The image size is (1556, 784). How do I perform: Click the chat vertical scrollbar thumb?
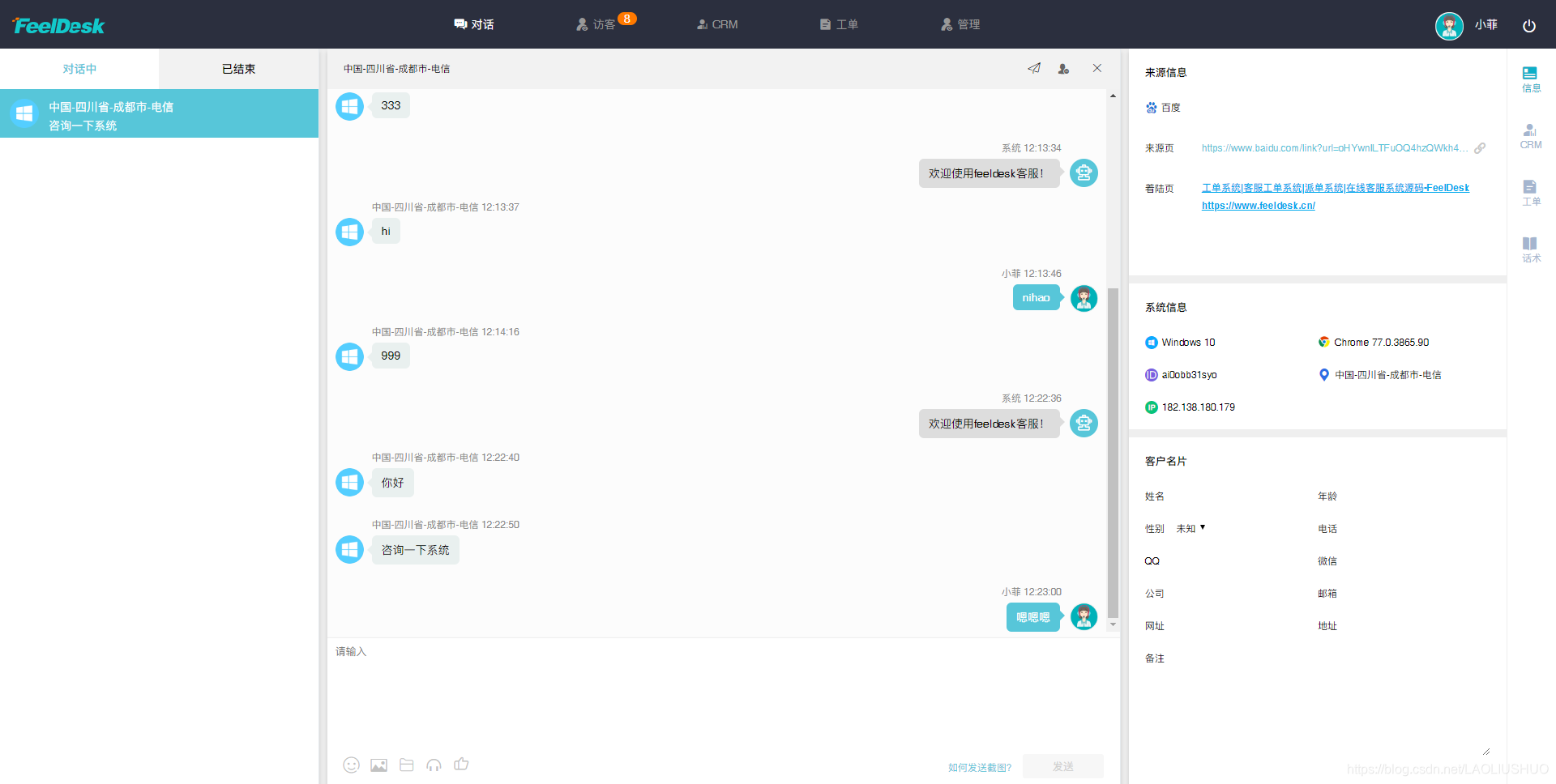[1113, 452]
